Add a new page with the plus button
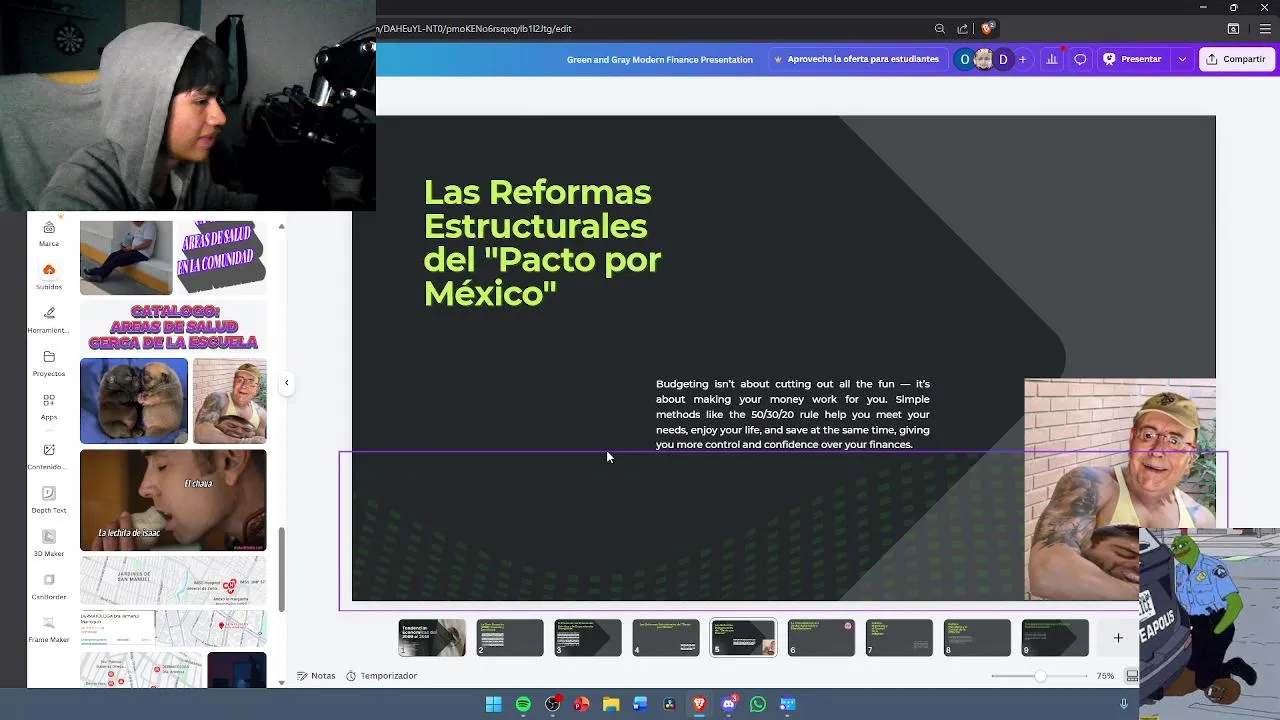The image size is (1280, 720). [1118, 638]
